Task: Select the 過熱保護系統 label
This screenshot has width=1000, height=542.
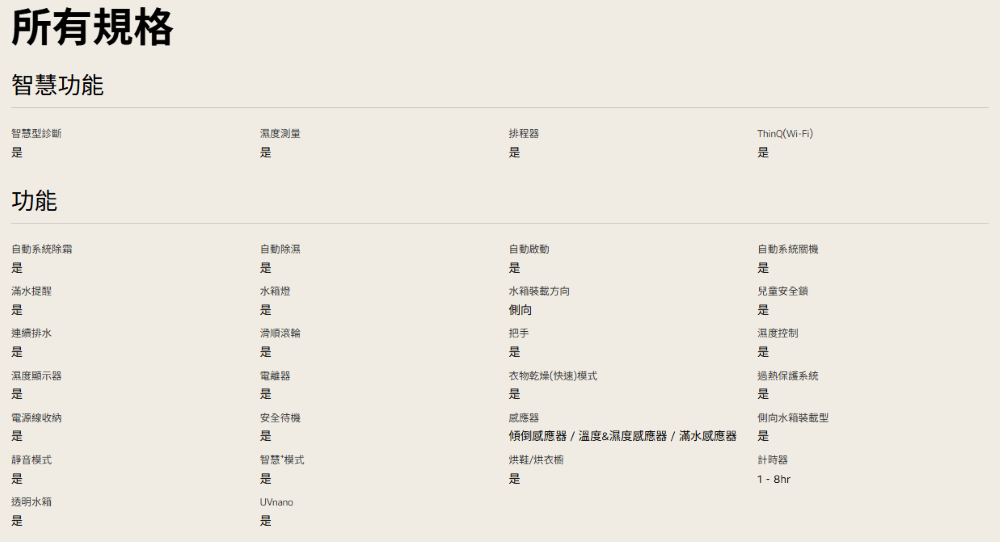Action: 787,376
